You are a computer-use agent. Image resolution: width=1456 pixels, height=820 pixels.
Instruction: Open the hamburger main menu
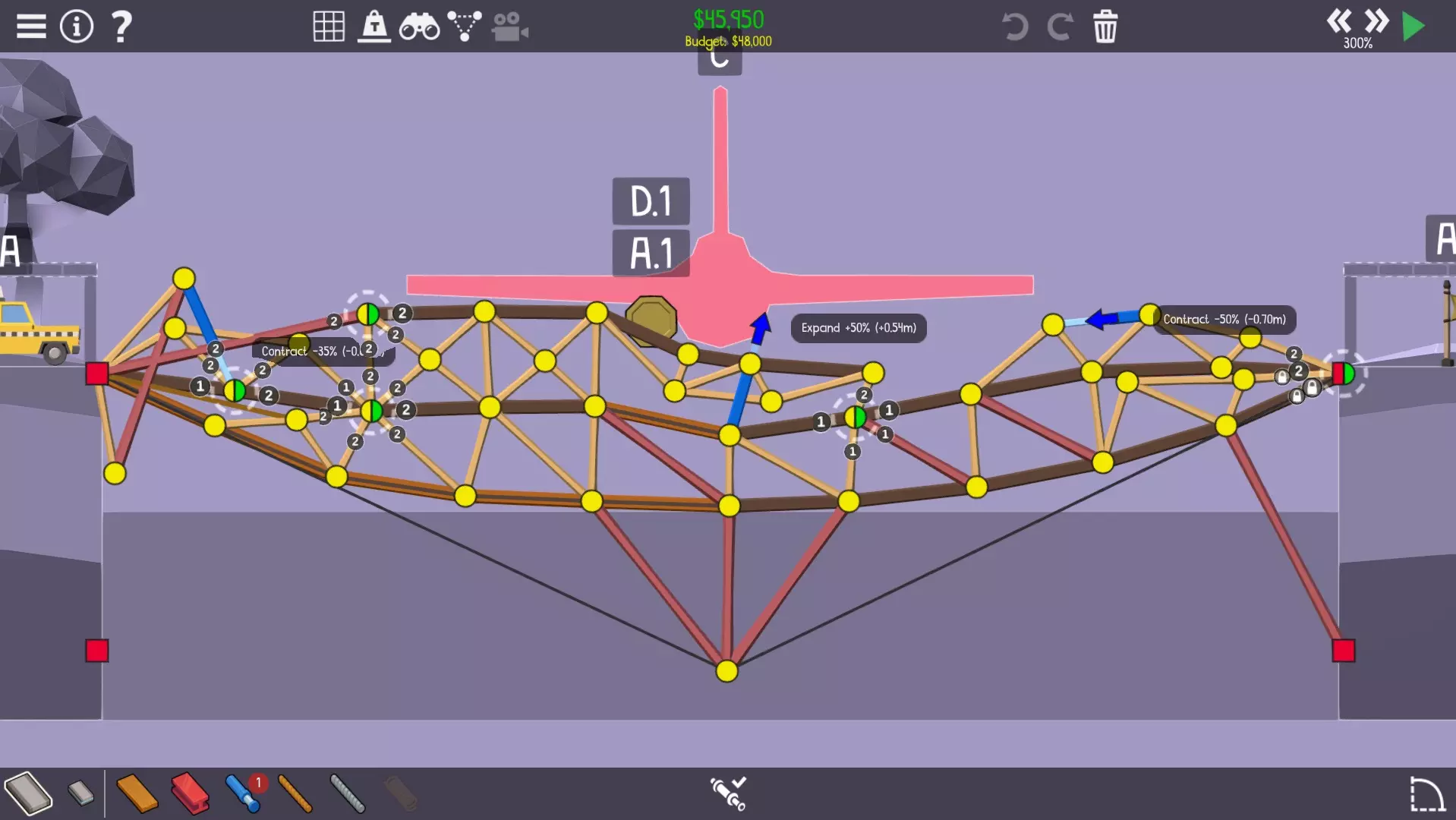pyautogui.click(x=31, y=27)
